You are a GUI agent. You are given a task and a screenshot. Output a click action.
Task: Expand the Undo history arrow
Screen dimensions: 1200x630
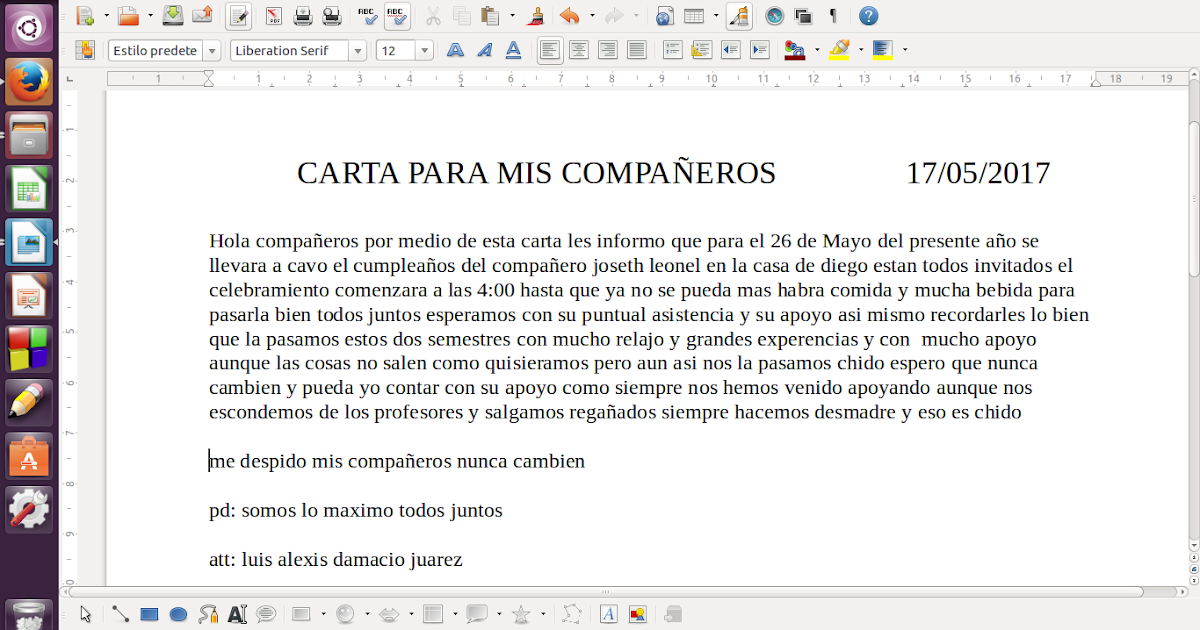pos(592,16)
